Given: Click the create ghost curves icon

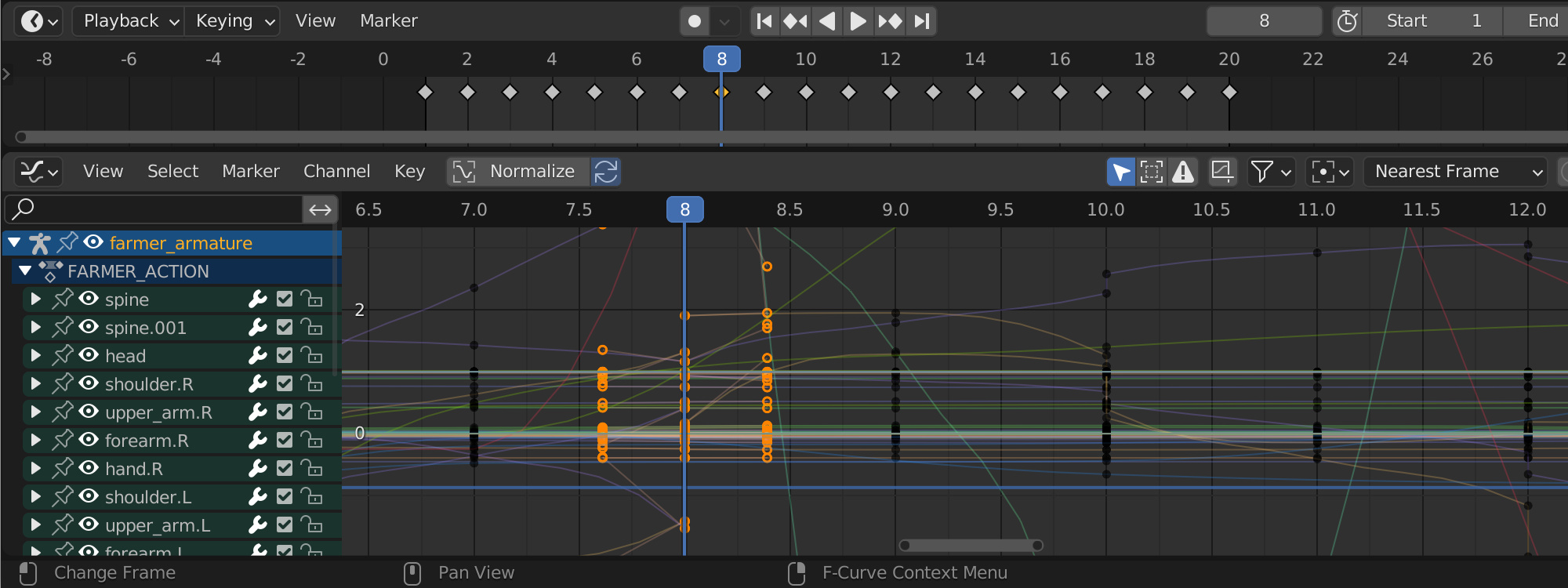Looking at the screenshot, I should click(1221, 172).
